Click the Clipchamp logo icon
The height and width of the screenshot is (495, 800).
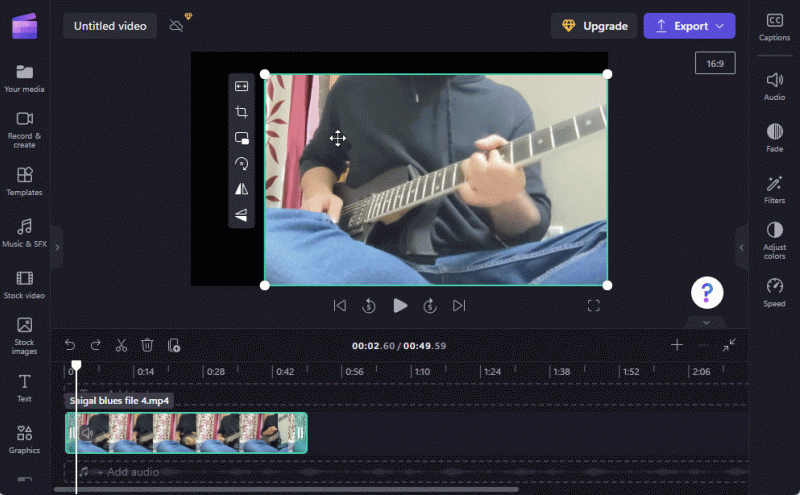click(x=24, y=26)
